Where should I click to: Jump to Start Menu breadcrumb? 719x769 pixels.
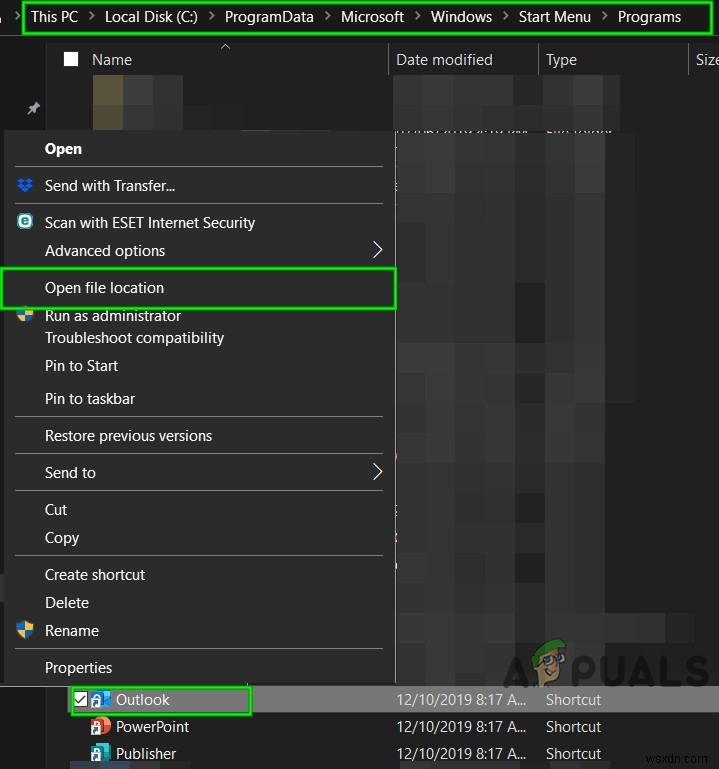point(555,17)
